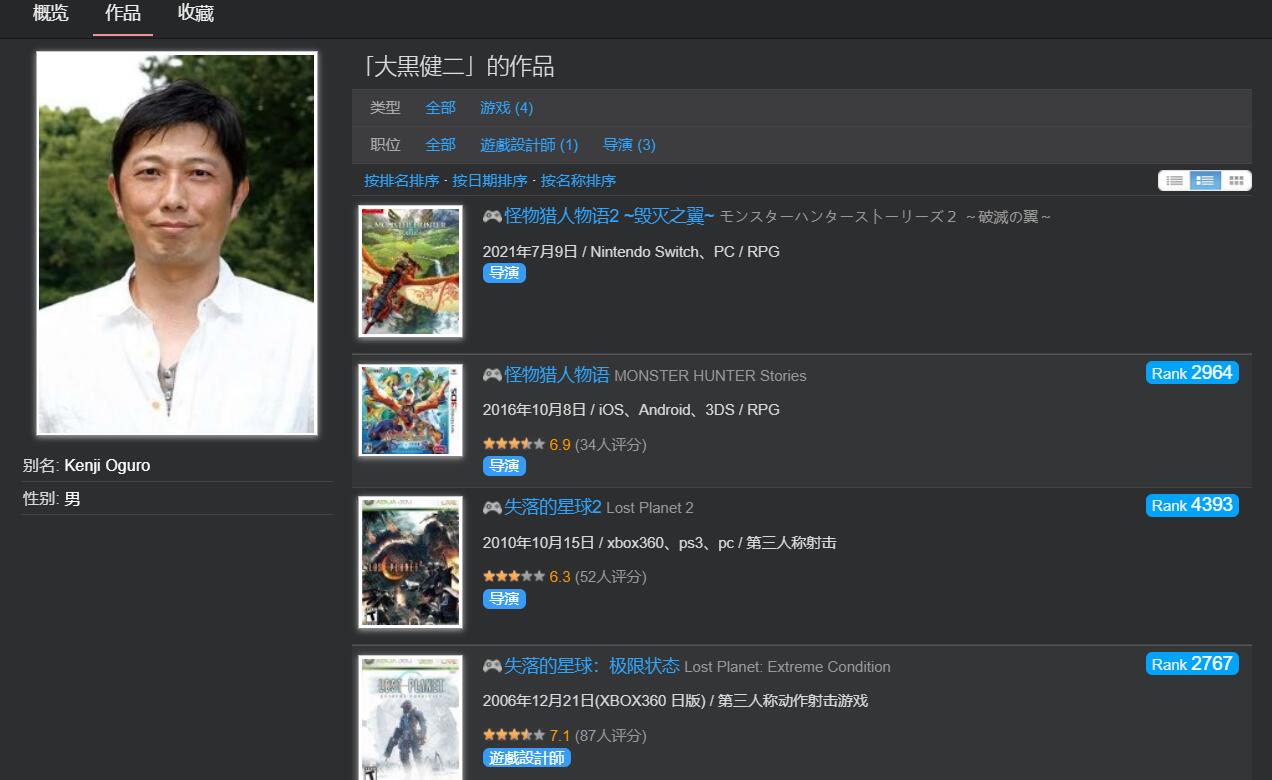Filter by 遊戲設計師 (1) position
1272x780 pixels.
pos(529,145)
